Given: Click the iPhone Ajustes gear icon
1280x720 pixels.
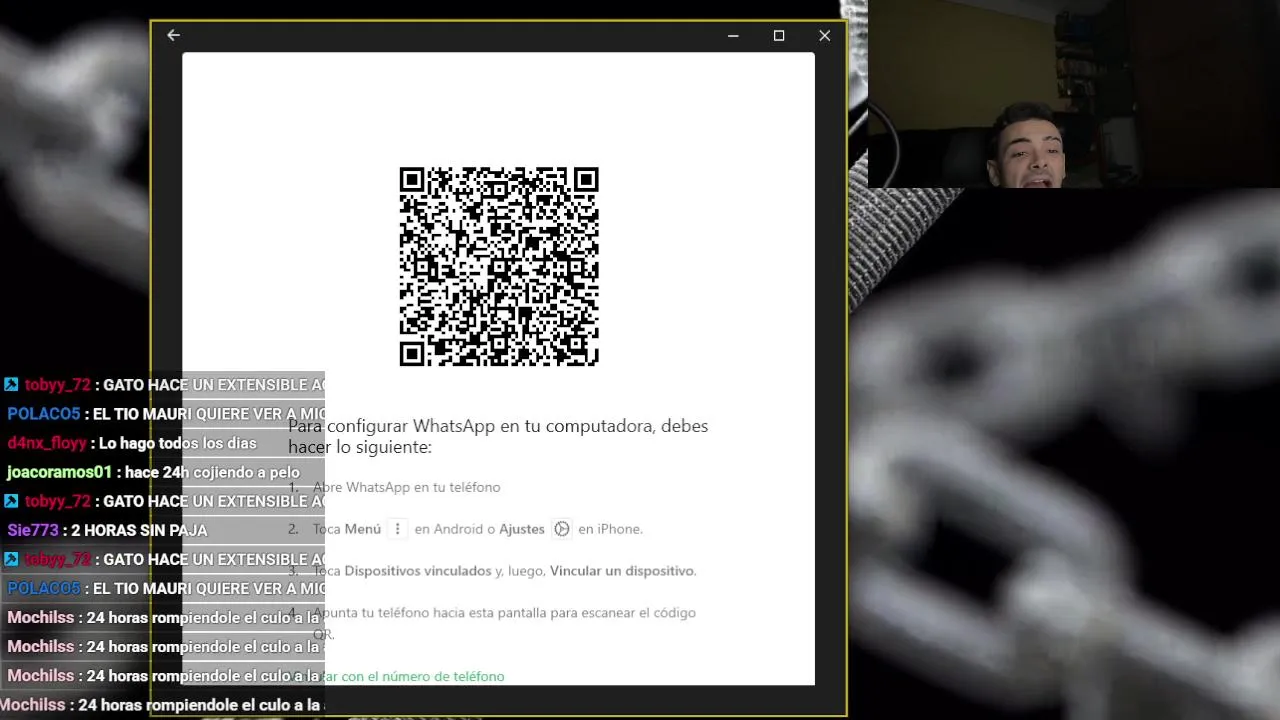Looking at the screenshot, I should (x=562, y=529).
